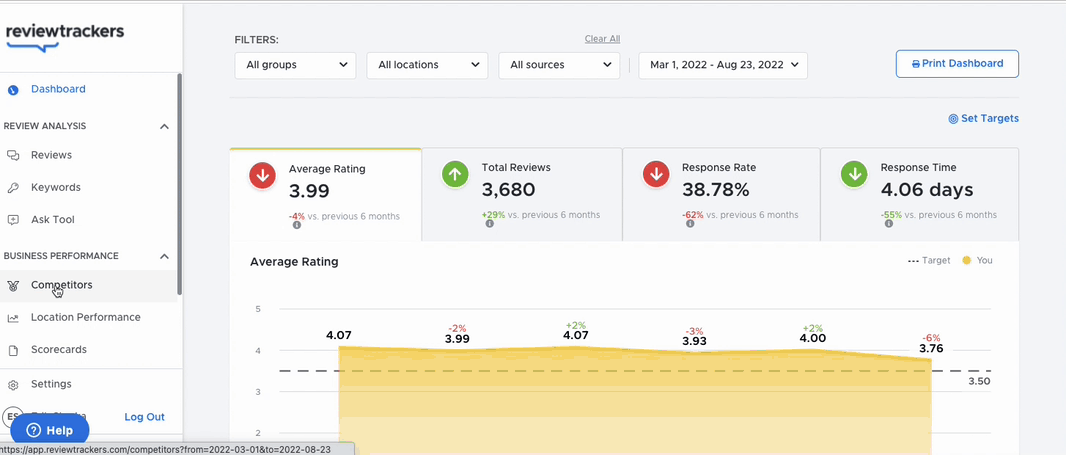Collapse the Review Analysis section

pos(164,127)
